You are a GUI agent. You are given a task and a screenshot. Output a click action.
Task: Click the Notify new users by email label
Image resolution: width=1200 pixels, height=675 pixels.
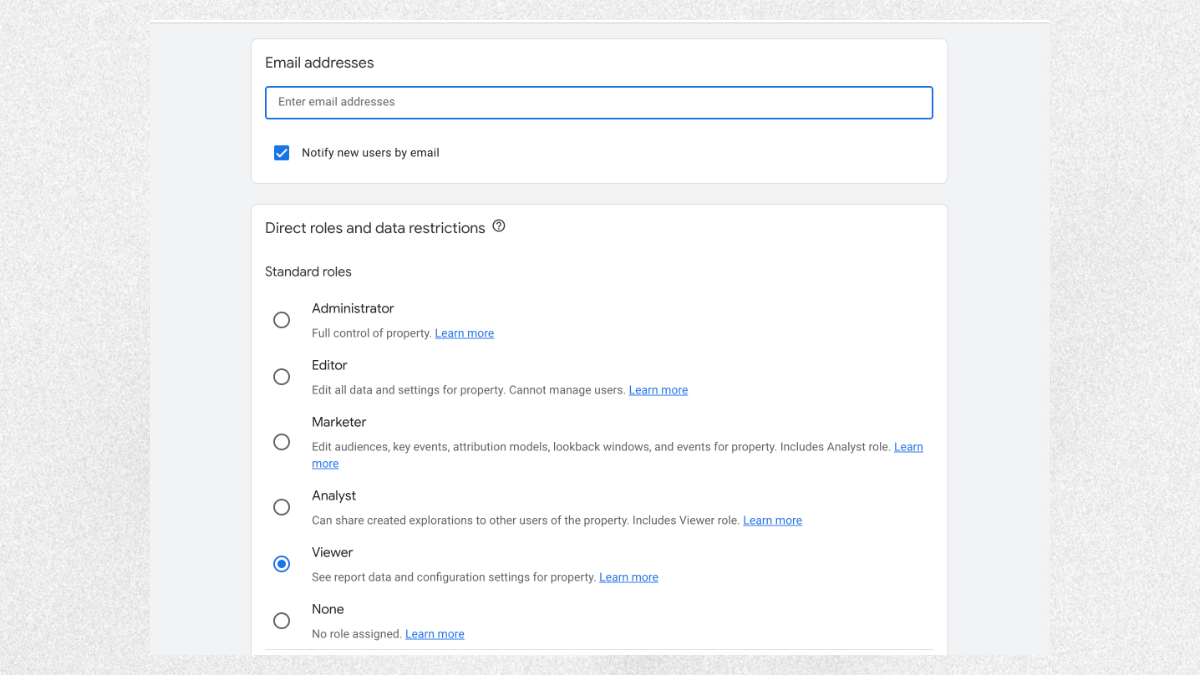370,153
